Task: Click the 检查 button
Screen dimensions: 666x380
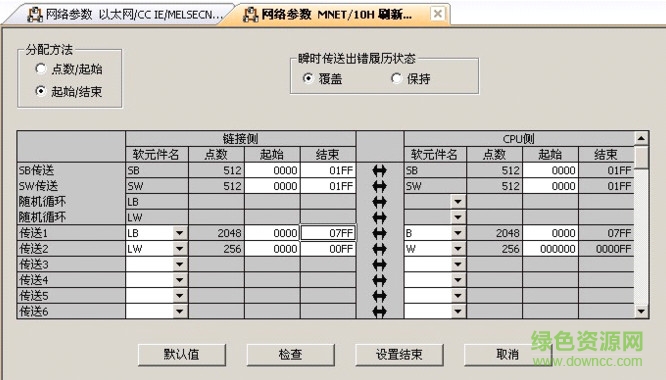Action: click(291, 354)
